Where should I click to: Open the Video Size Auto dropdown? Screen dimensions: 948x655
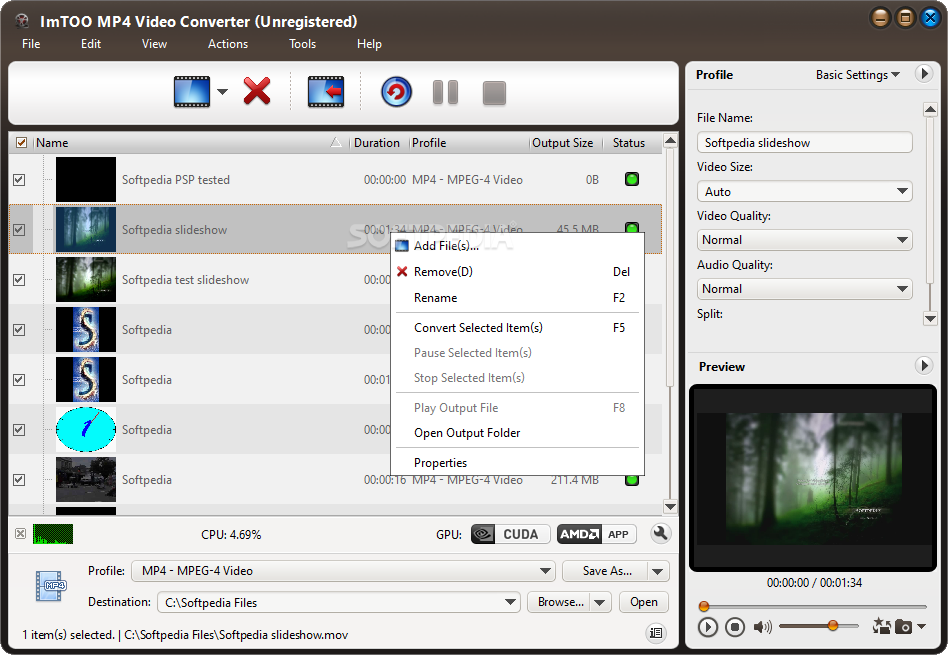(804, 191)
